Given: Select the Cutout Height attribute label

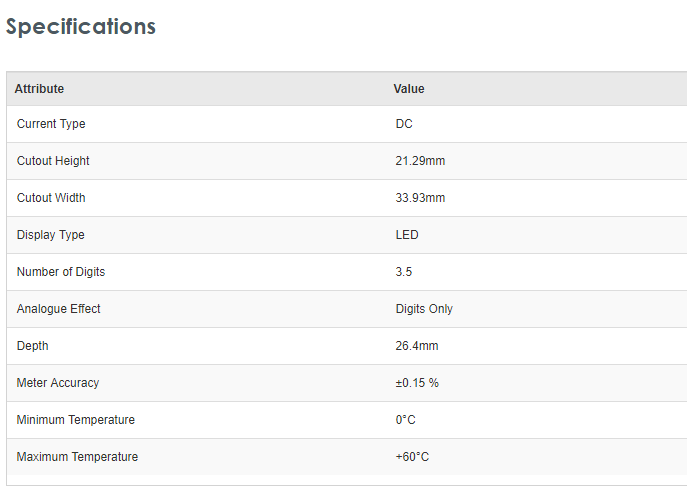Looking at the screenshot, I should (x=53, y=161).
